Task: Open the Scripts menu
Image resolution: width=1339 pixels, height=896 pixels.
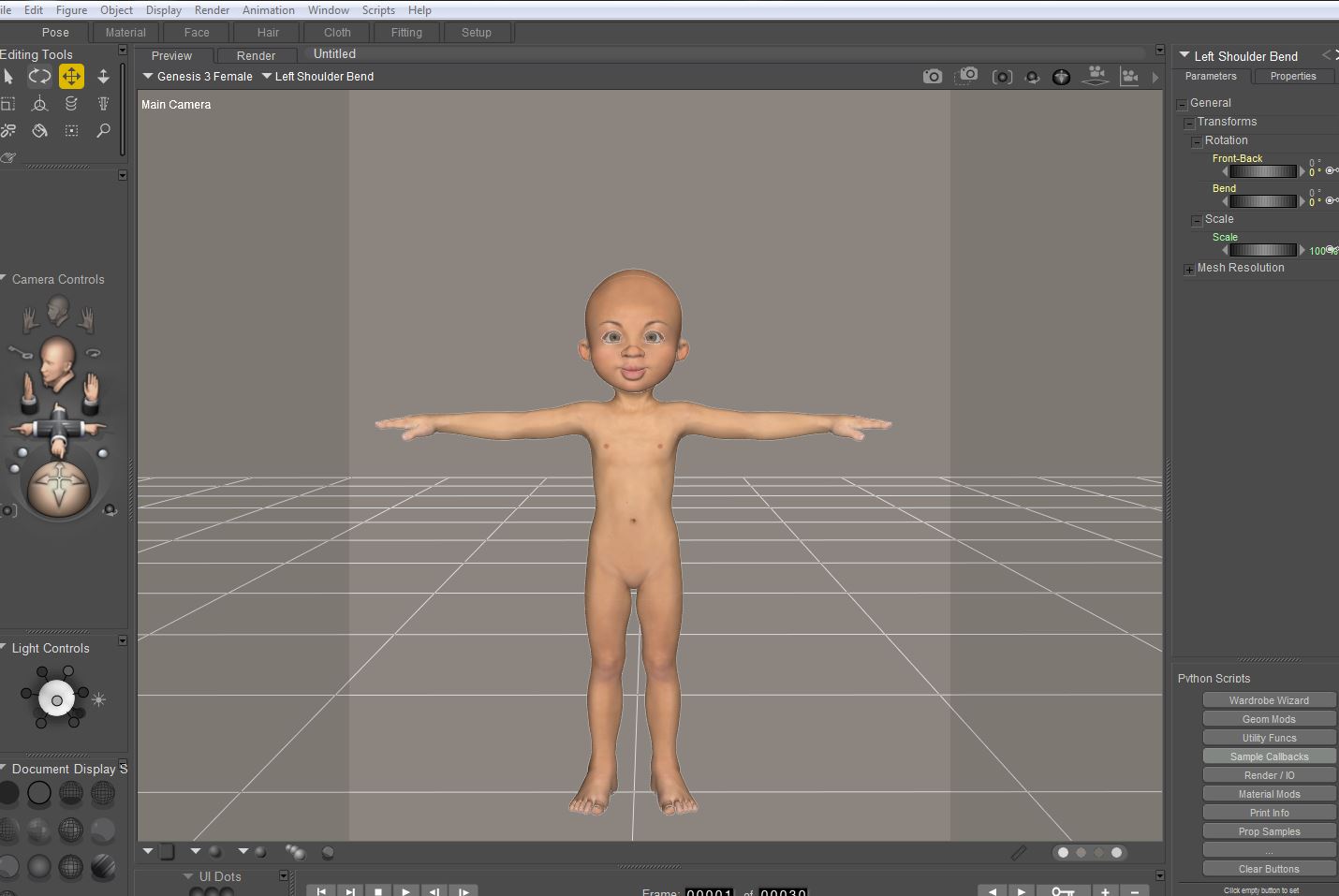Action: (x=378, y=10)
